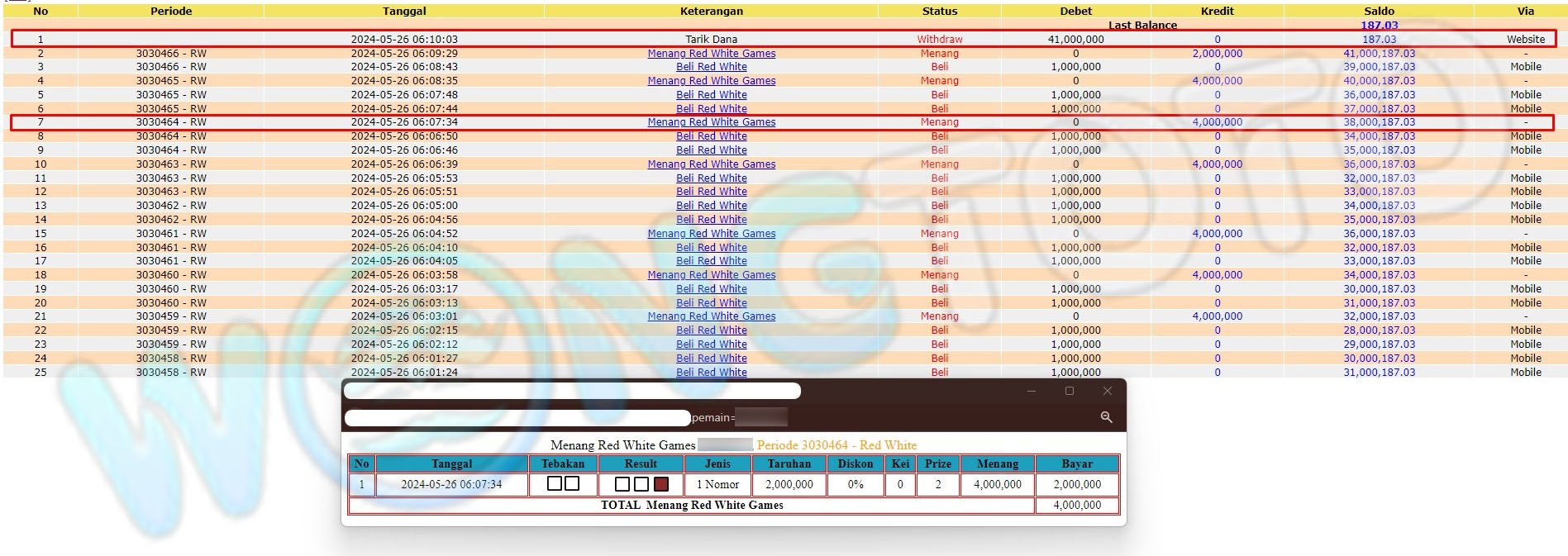Open Beli Red White link in row 3

point(711,67)
